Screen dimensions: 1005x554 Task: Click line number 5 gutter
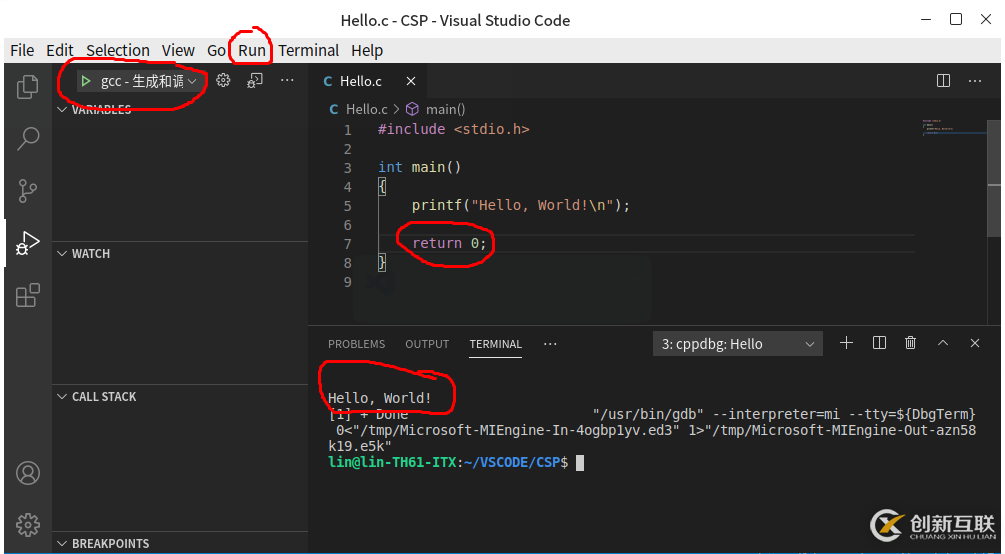(x=347, y=206)
